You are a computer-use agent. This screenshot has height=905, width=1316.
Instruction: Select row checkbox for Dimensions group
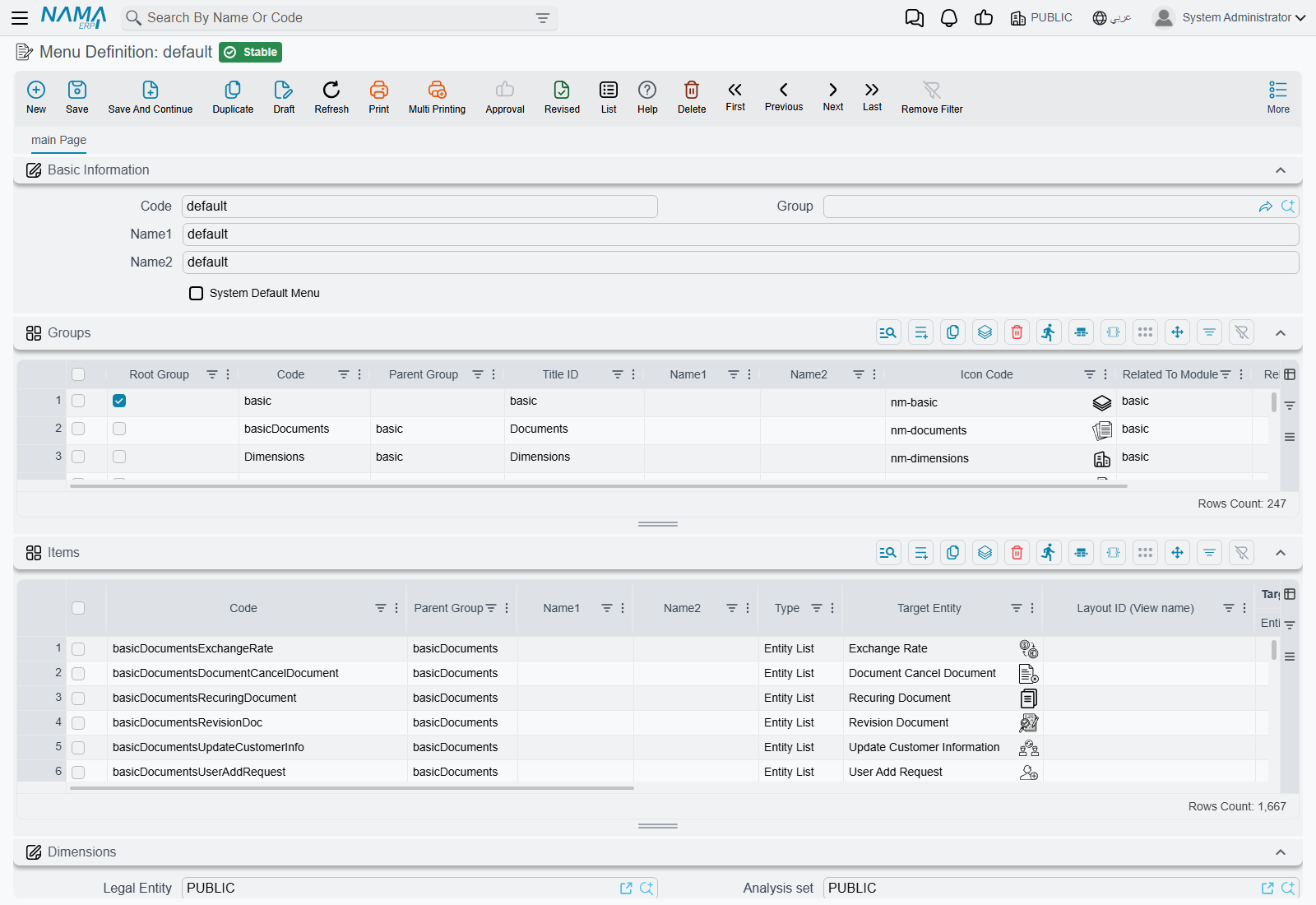point(78,457)
